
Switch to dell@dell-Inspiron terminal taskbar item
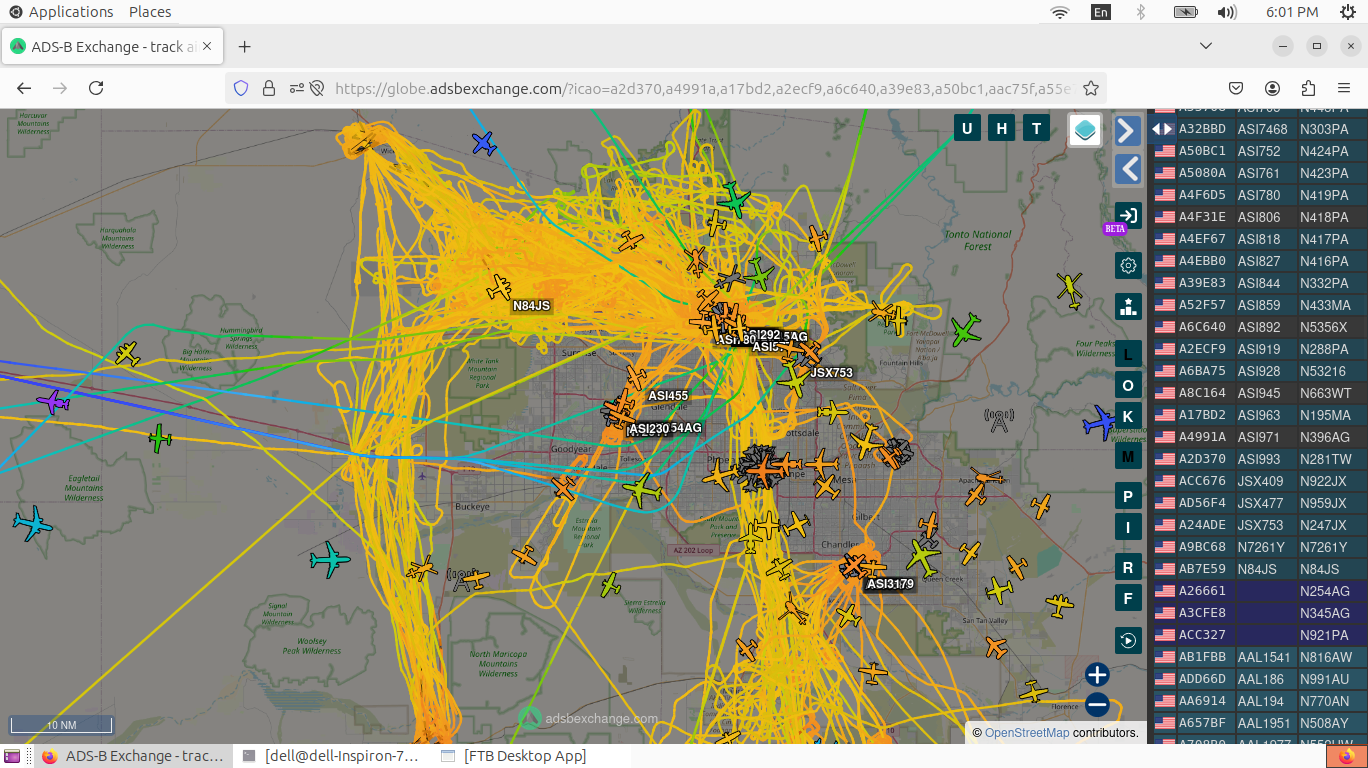pyautogui.click(x=332, y=756)
